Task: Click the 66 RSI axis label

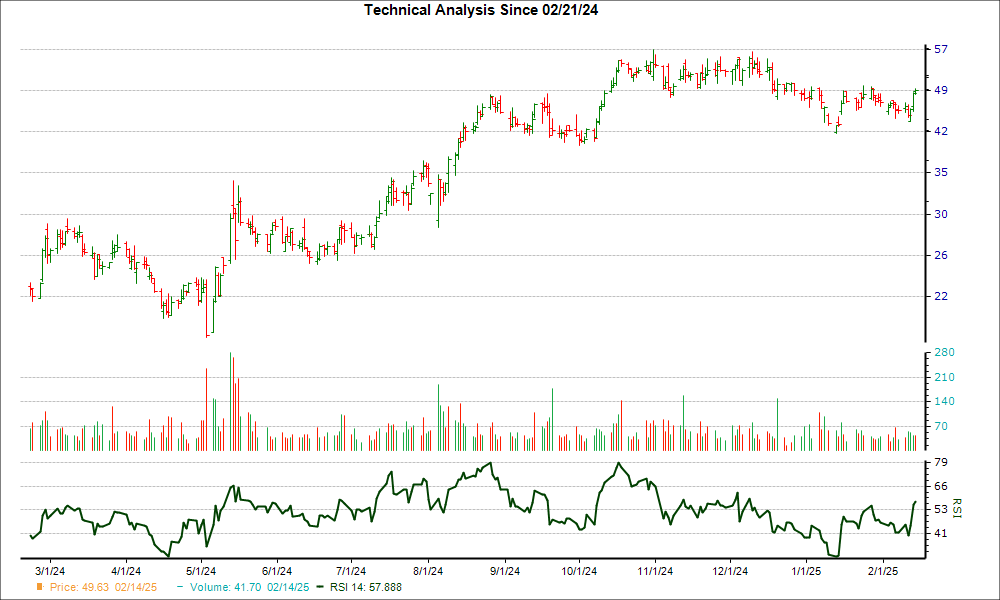Action: pyautogui.click(x=941, y=487)
